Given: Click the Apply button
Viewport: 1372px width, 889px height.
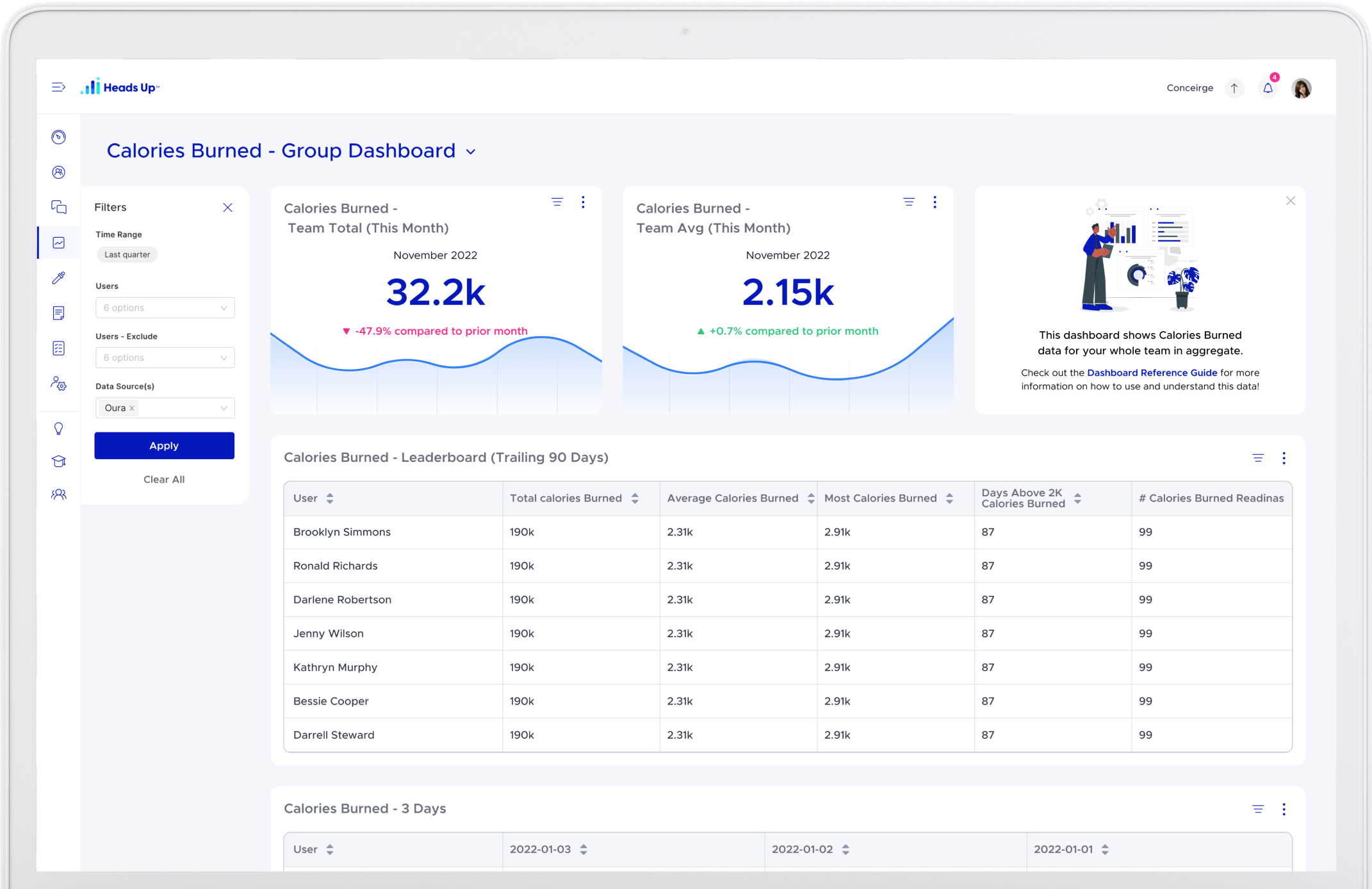Looking at the screenshot, I should pos(164,446).
